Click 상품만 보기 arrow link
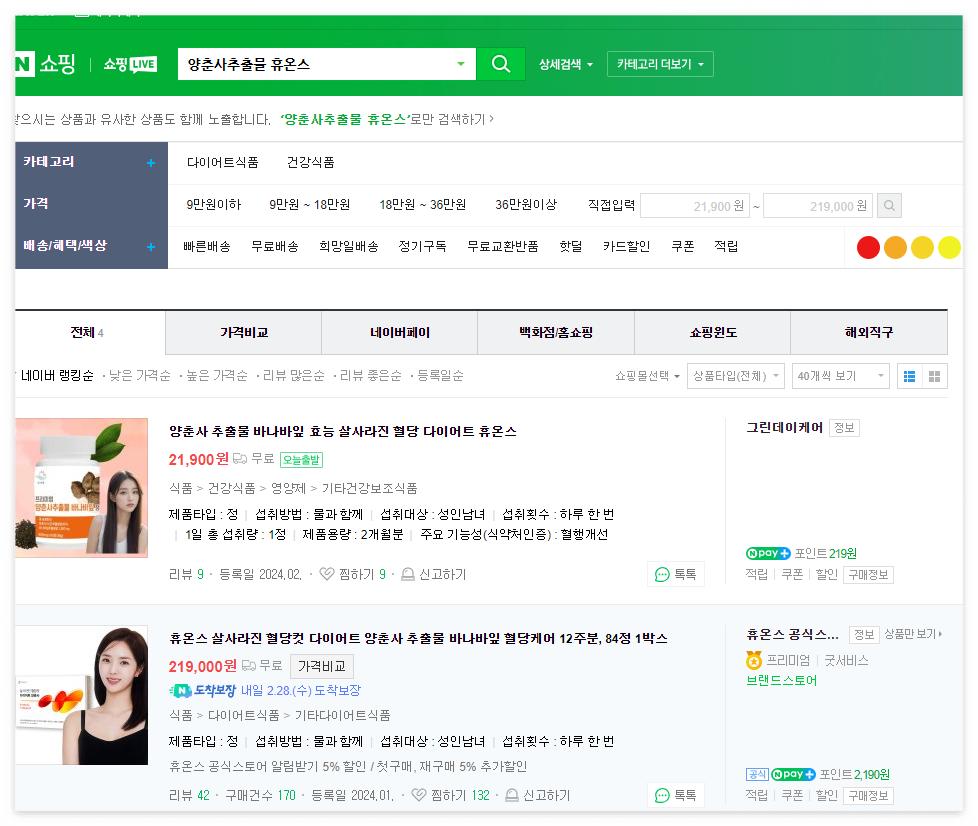 913,634
